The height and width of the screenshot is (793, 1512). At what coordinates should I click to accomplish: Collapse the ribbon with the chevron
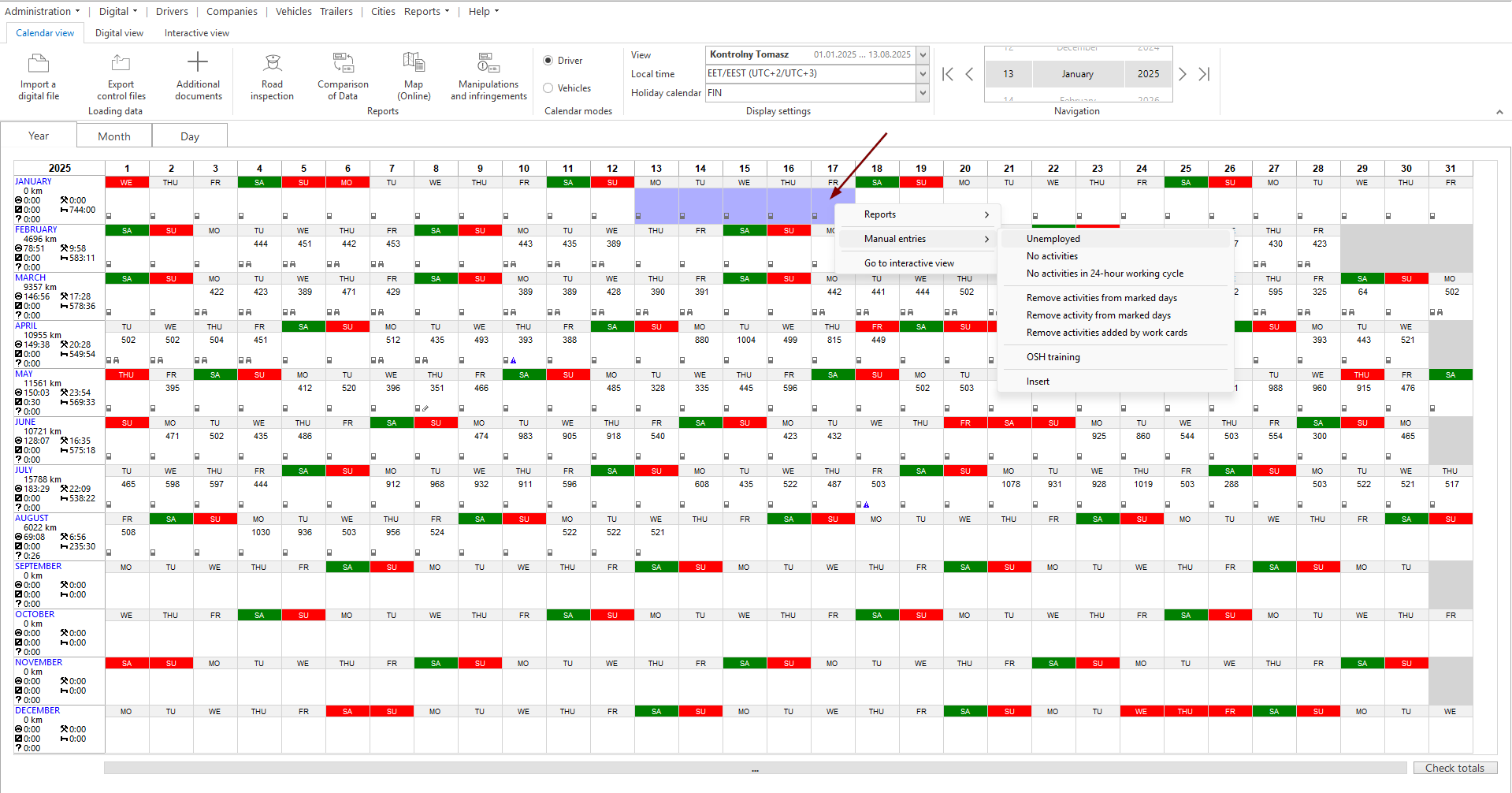pos(1499,112)
